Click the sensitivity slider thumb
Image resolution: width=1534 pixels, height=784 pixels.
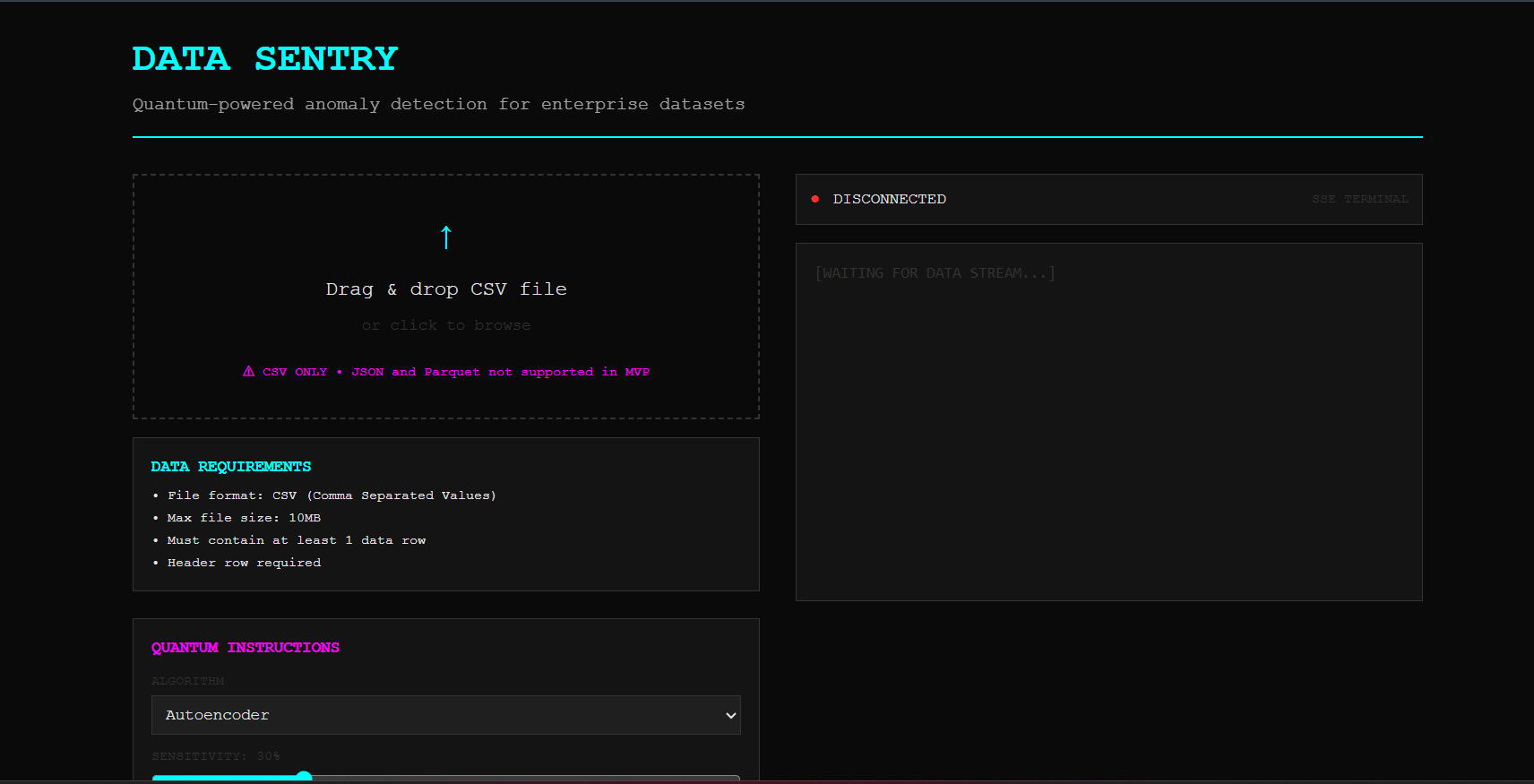tap(304, 777)
